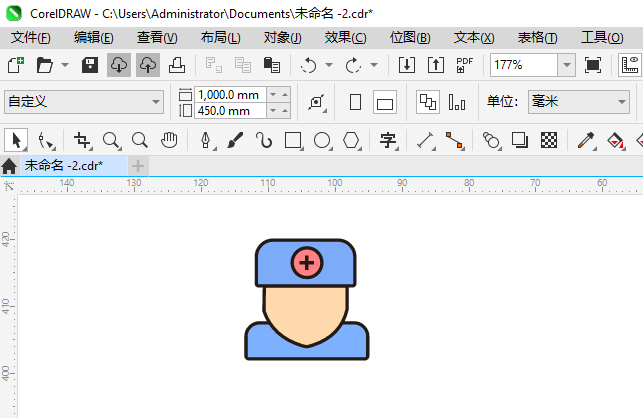Viewport: 643px width, 418px height.
Task: Apply layout to current page only
Action: tap(456, 102)
